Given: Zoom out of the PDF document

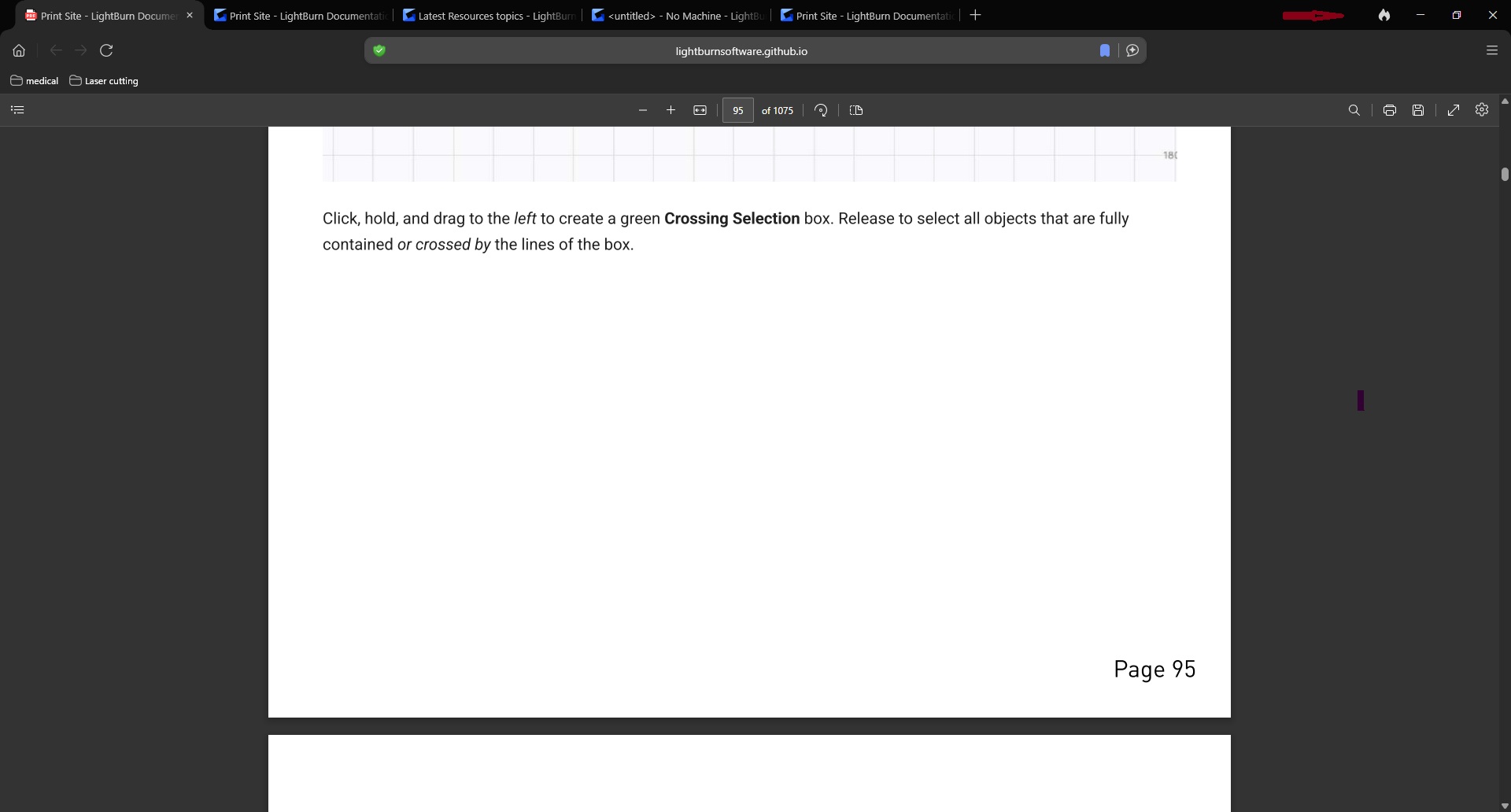Looking at the screenshot, I should (x=643, y=110).
